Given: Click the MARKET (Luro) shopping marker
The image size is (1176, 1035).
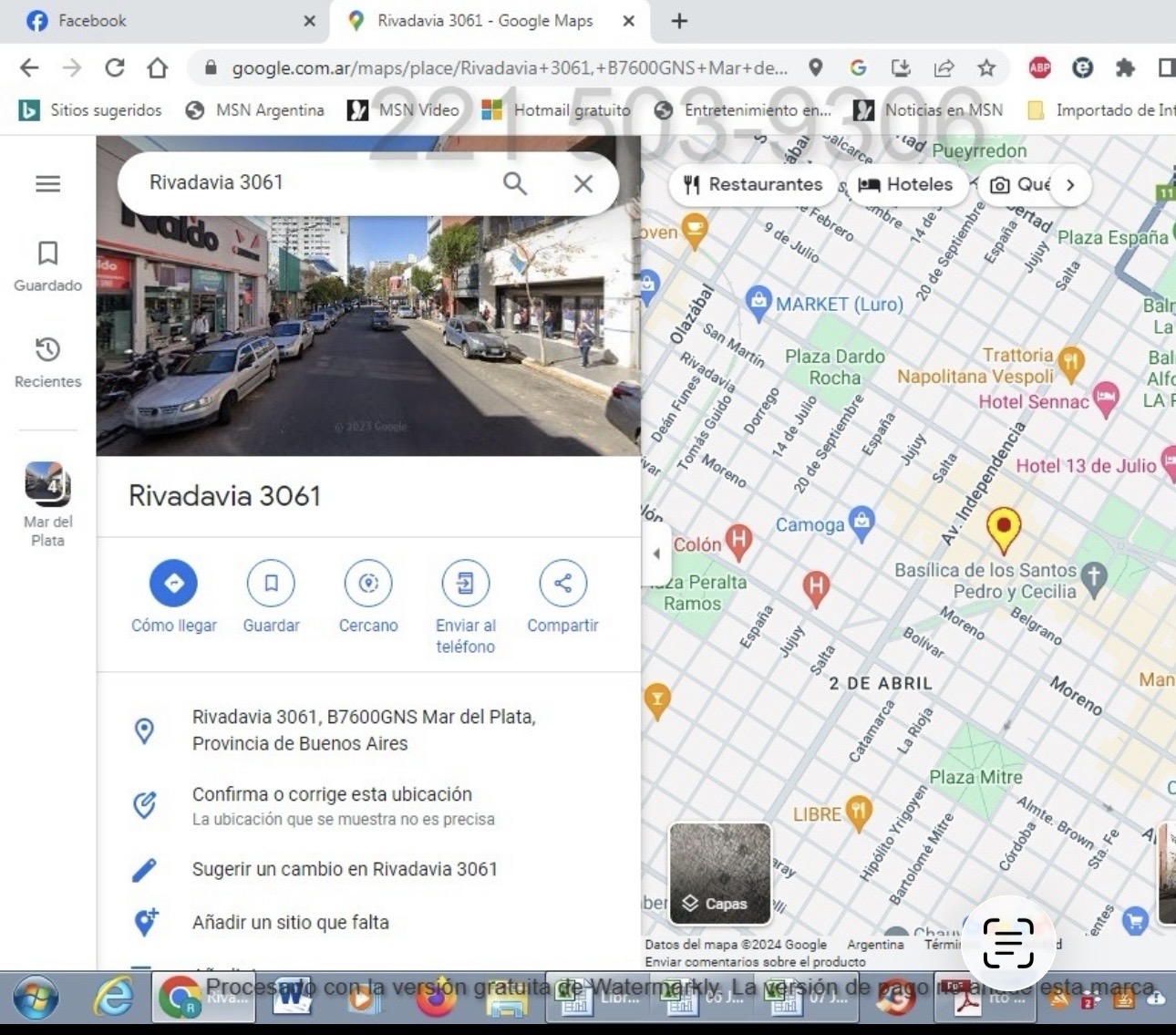Looking at the screenshot, I should coord(758,302).
